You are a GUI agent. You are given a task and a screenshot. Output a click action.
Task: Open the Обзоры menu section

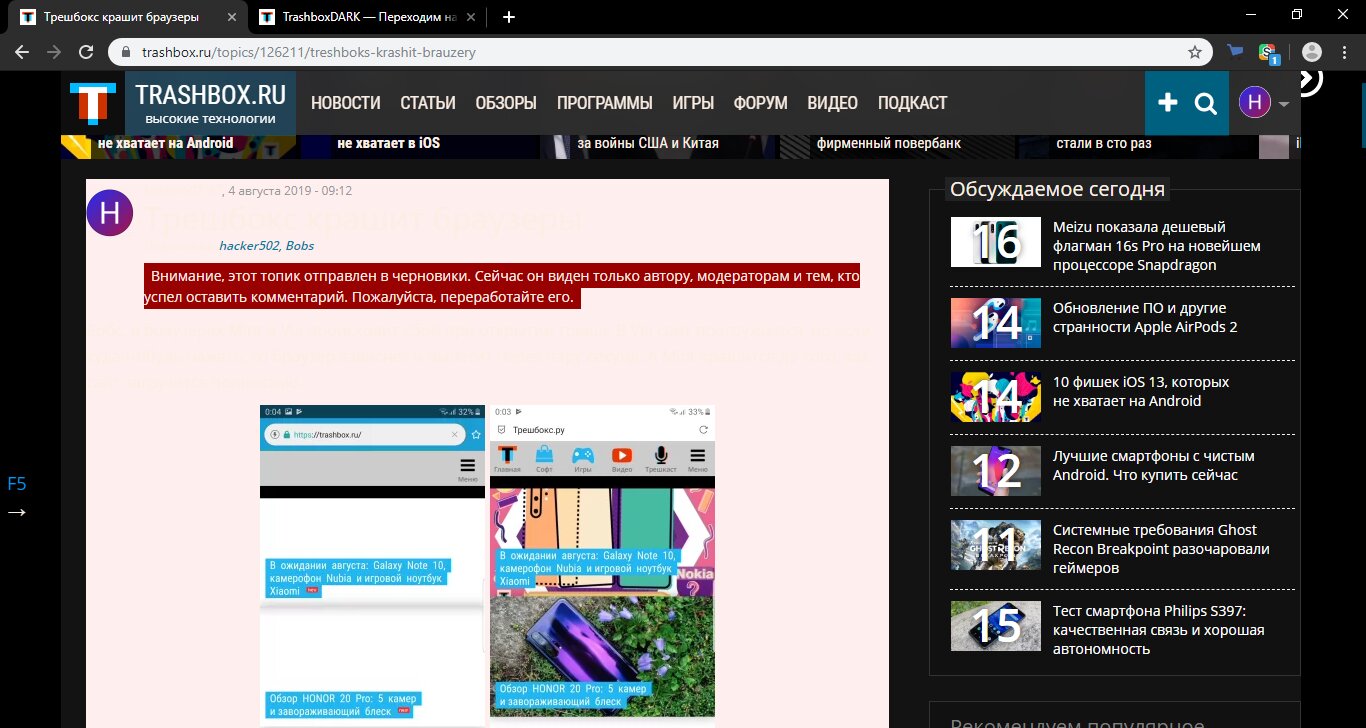click(506, 103)
